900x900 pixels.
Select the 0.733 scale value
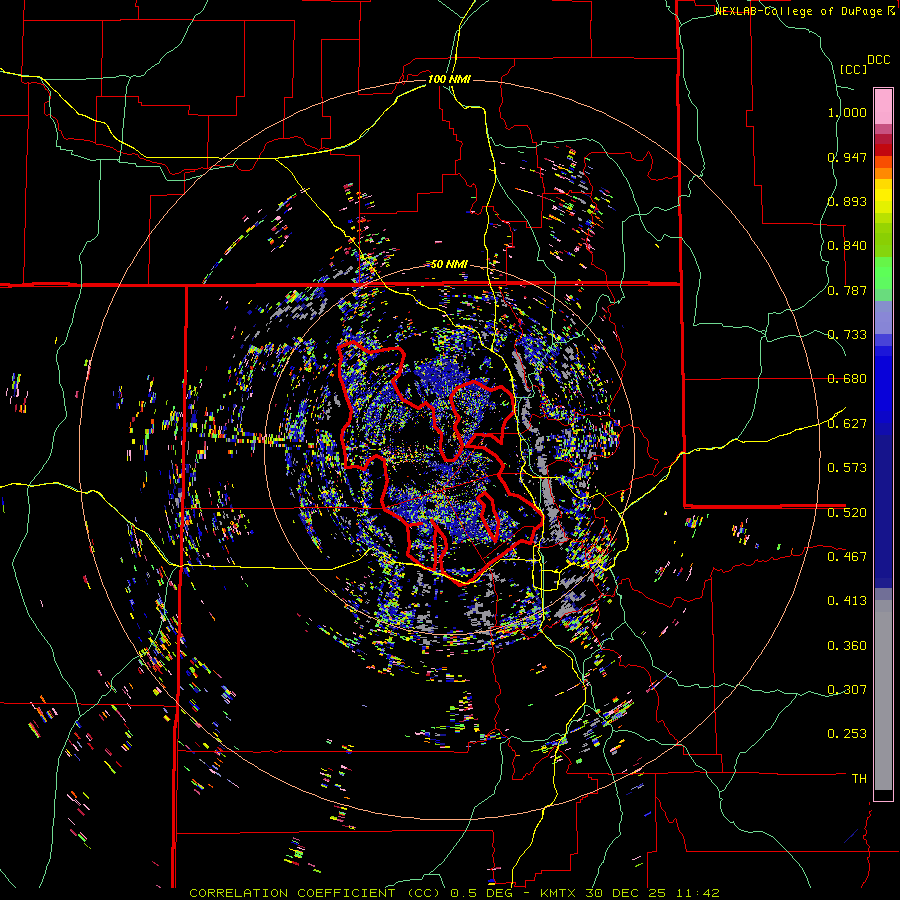847,335
